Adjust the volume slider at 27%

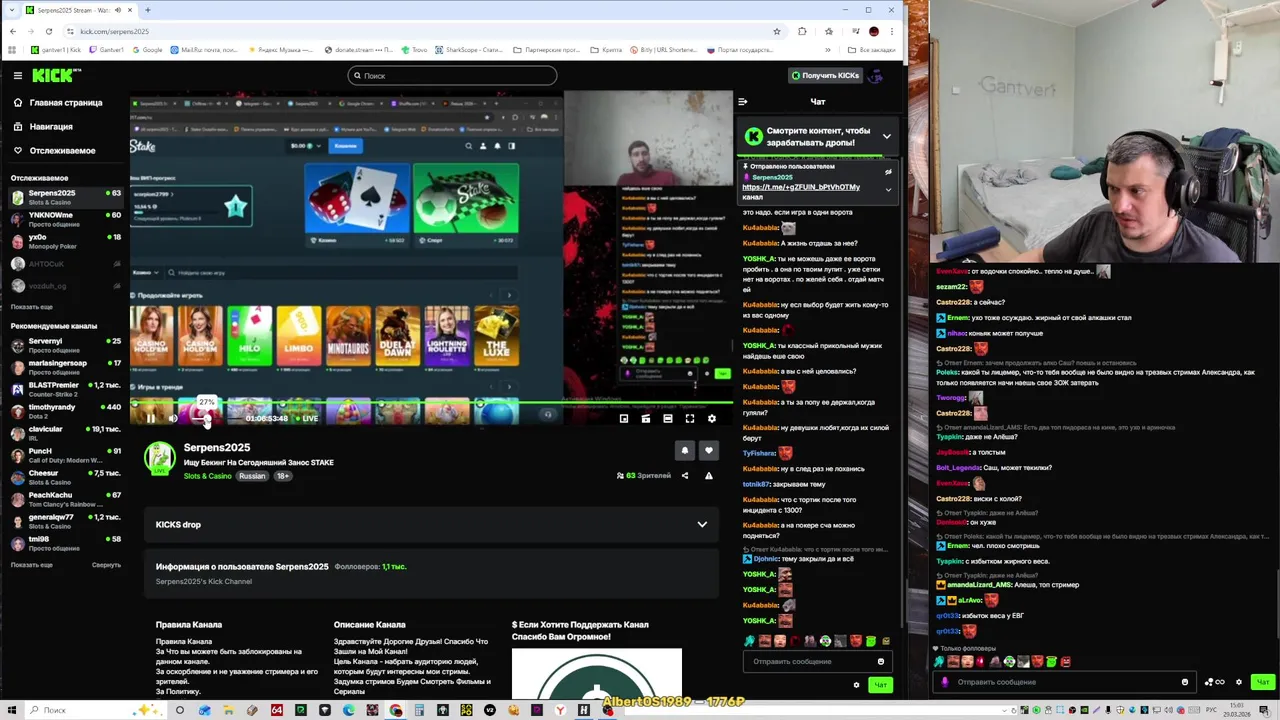tap(207, 419)
